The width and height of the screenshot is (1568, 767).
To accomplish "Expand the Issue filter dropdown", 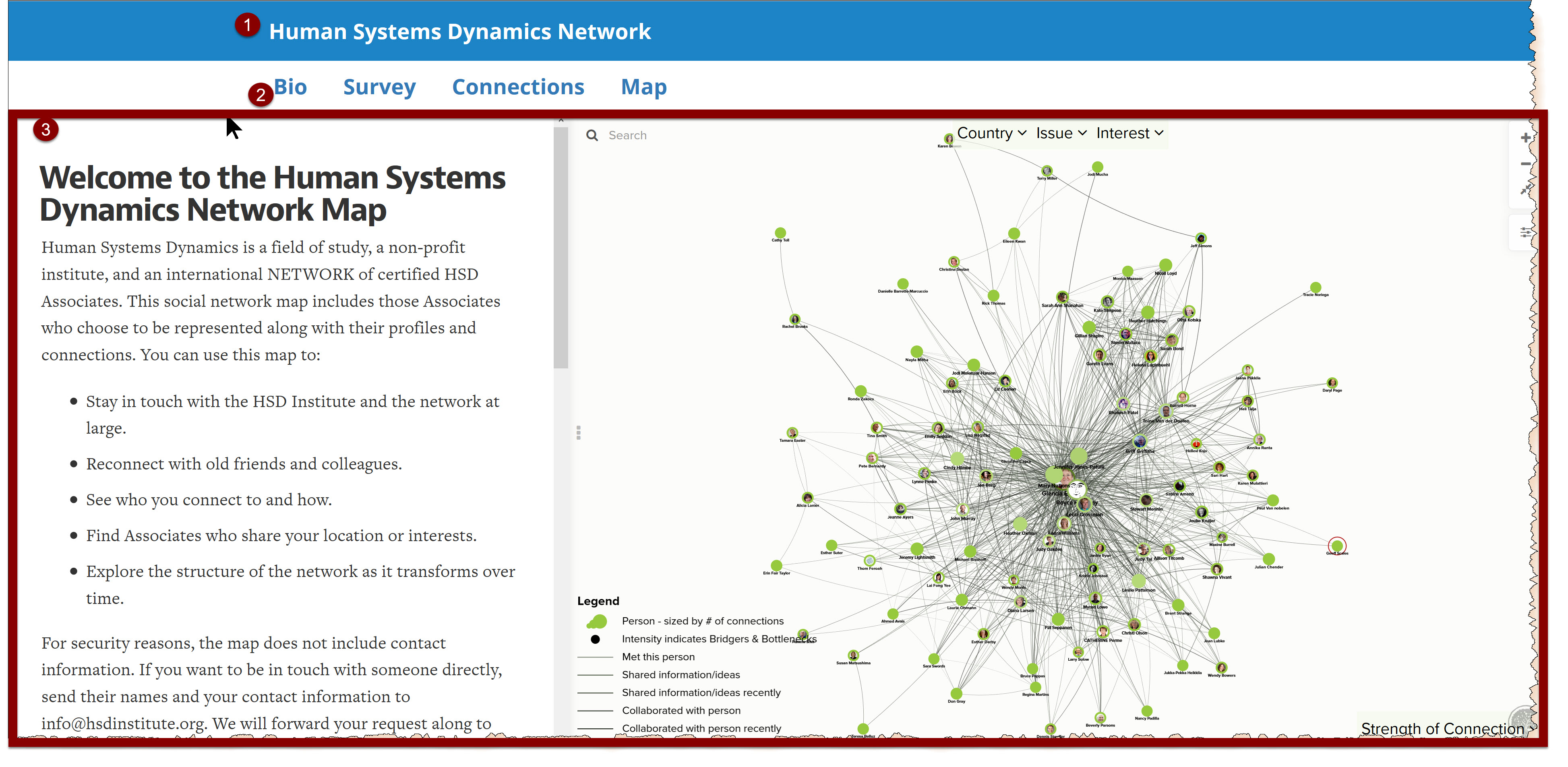I will click(1061, 133).
